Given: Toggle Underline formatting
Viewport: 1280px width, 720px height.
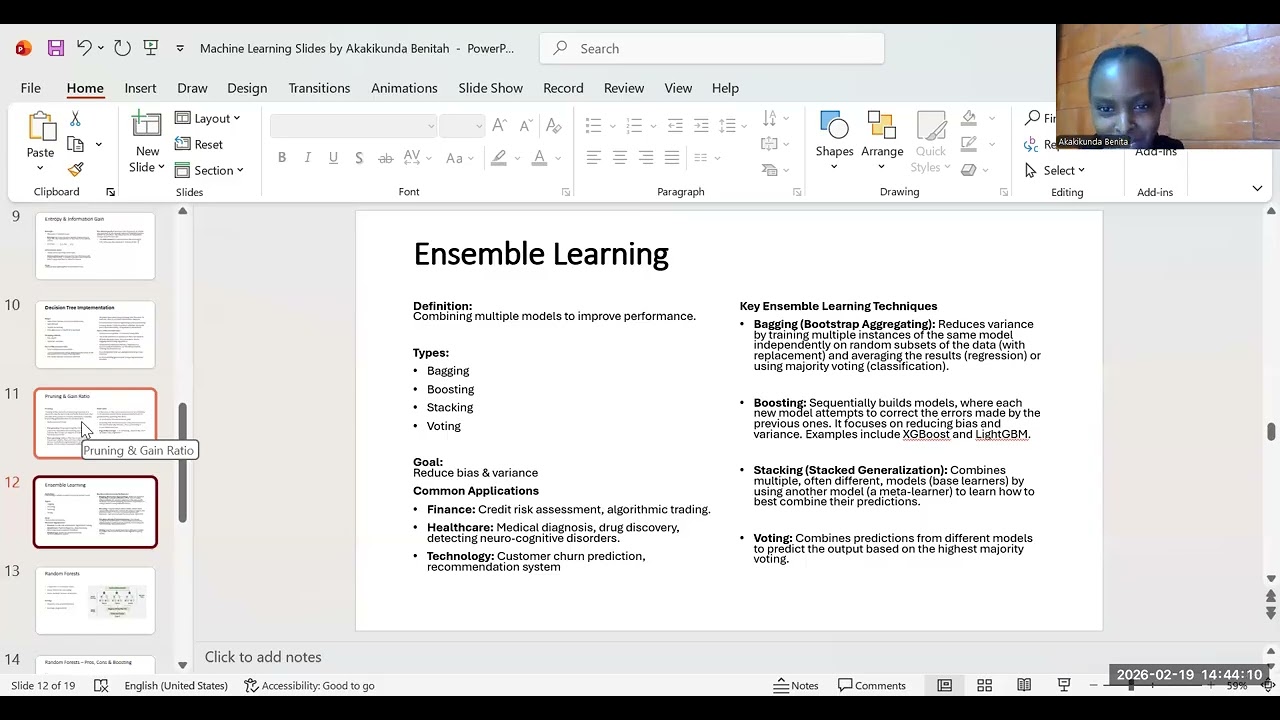Looking at the screenshot, I should (x=333, y=157).
